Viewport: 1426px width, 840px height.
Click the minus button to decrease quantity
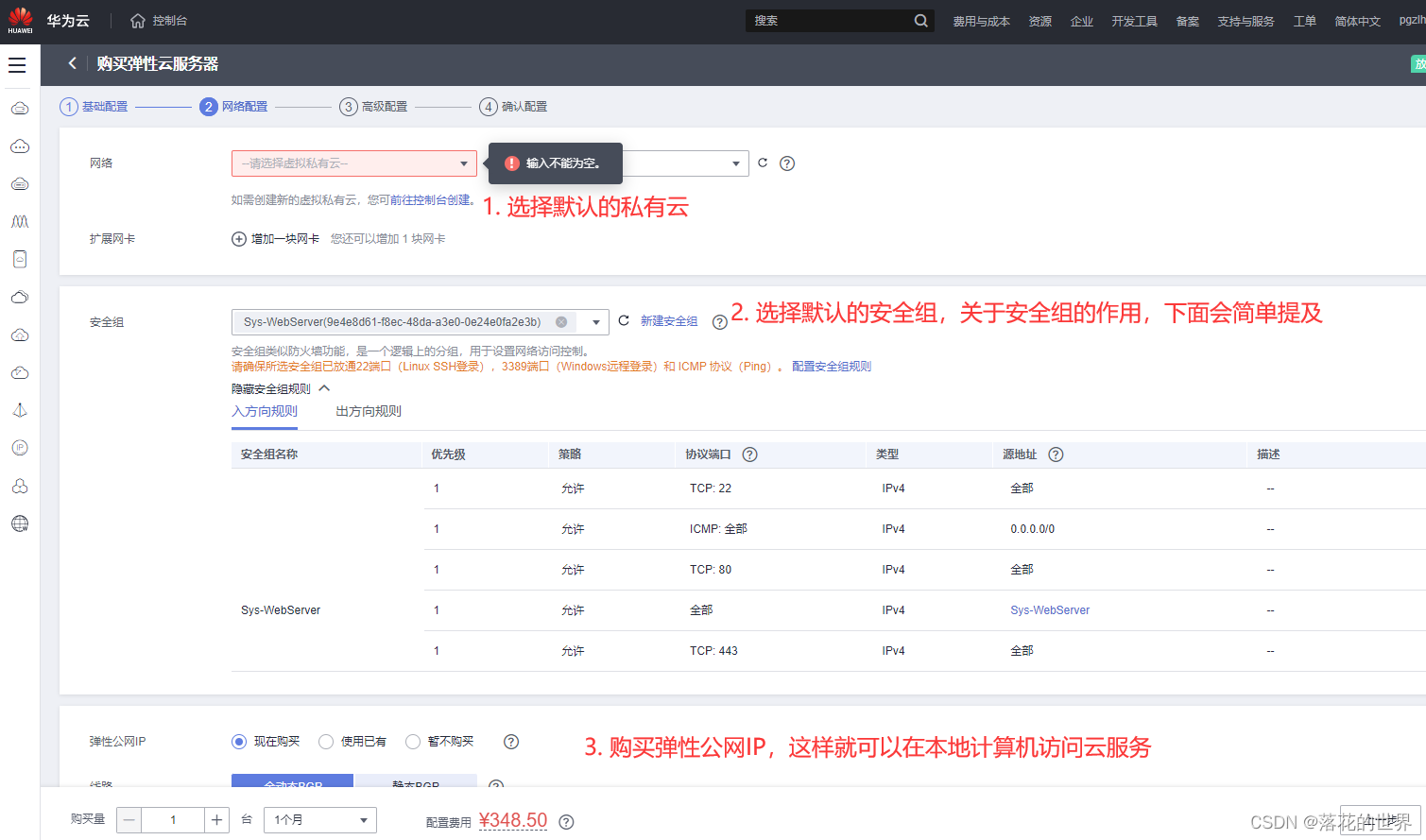129,820
